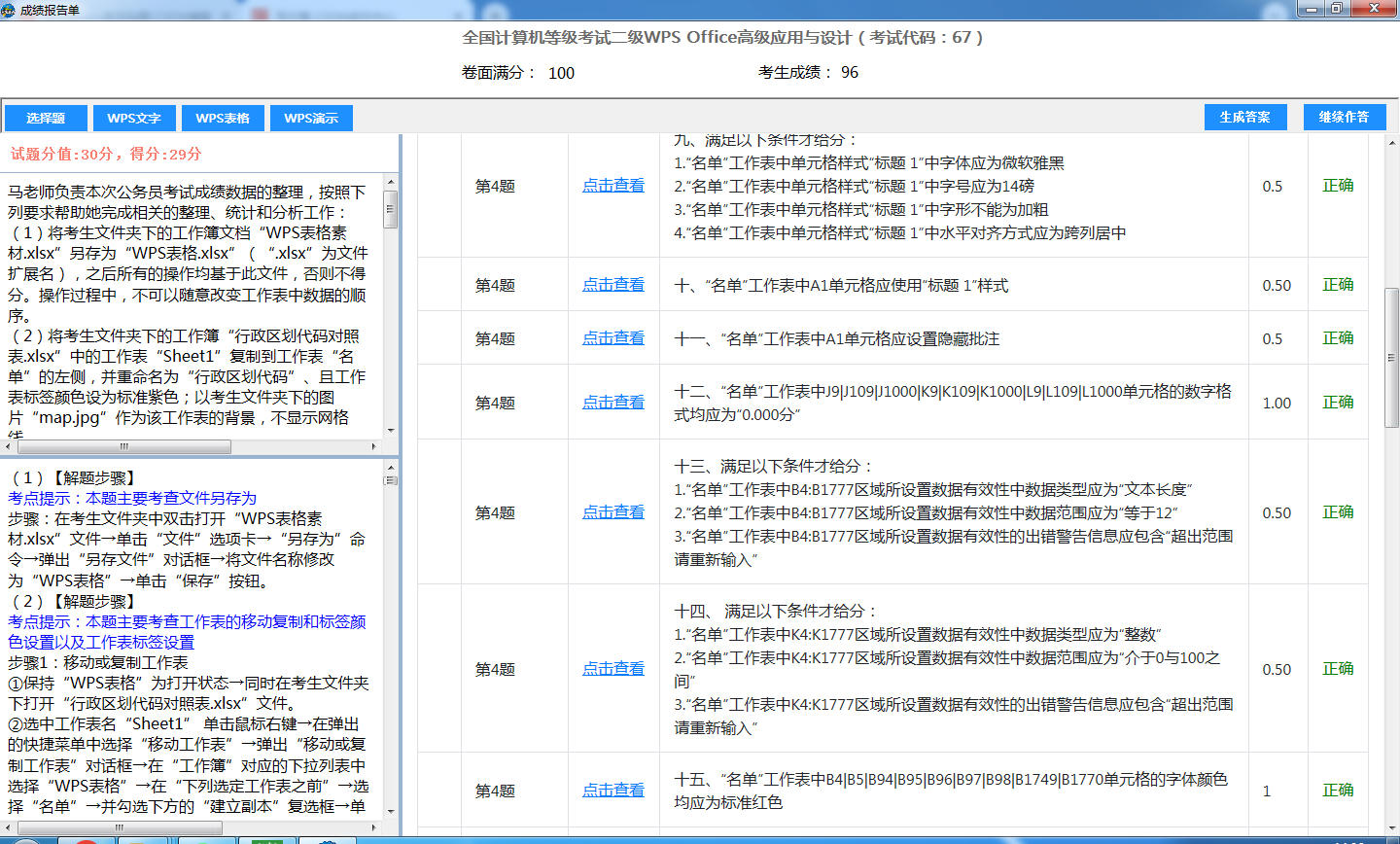
Task: Click the 解题步骤 panel horizontal scroll thumb
Action: click(120, 827)
